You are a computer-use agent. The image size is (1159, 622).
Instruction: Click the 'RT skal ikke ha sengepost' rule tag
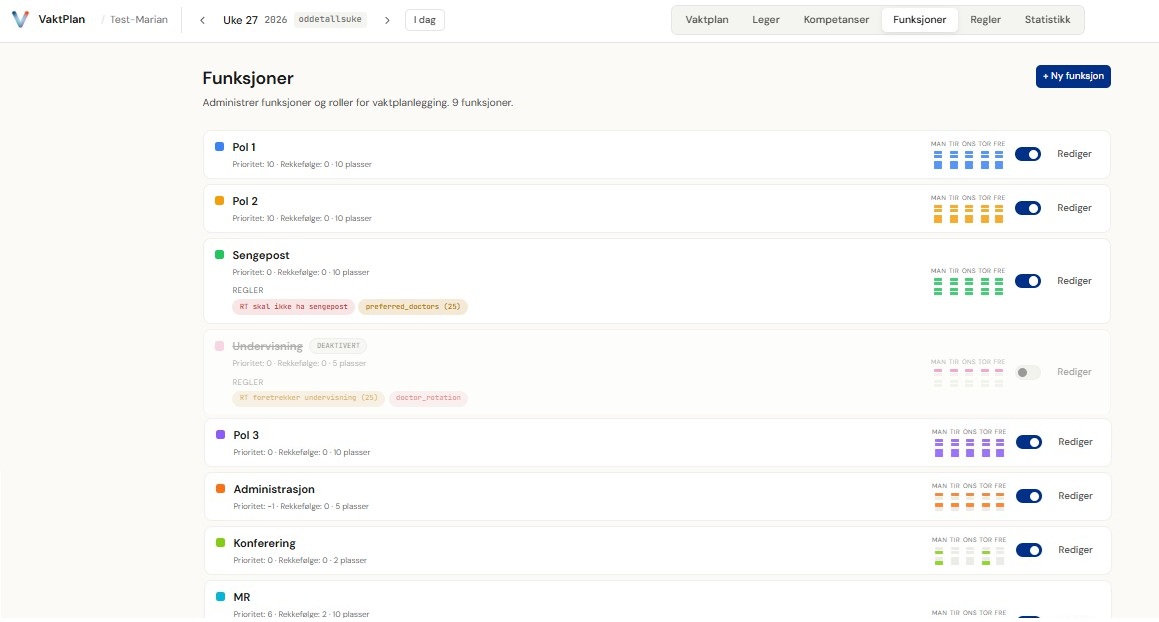(x=293, y=306)
